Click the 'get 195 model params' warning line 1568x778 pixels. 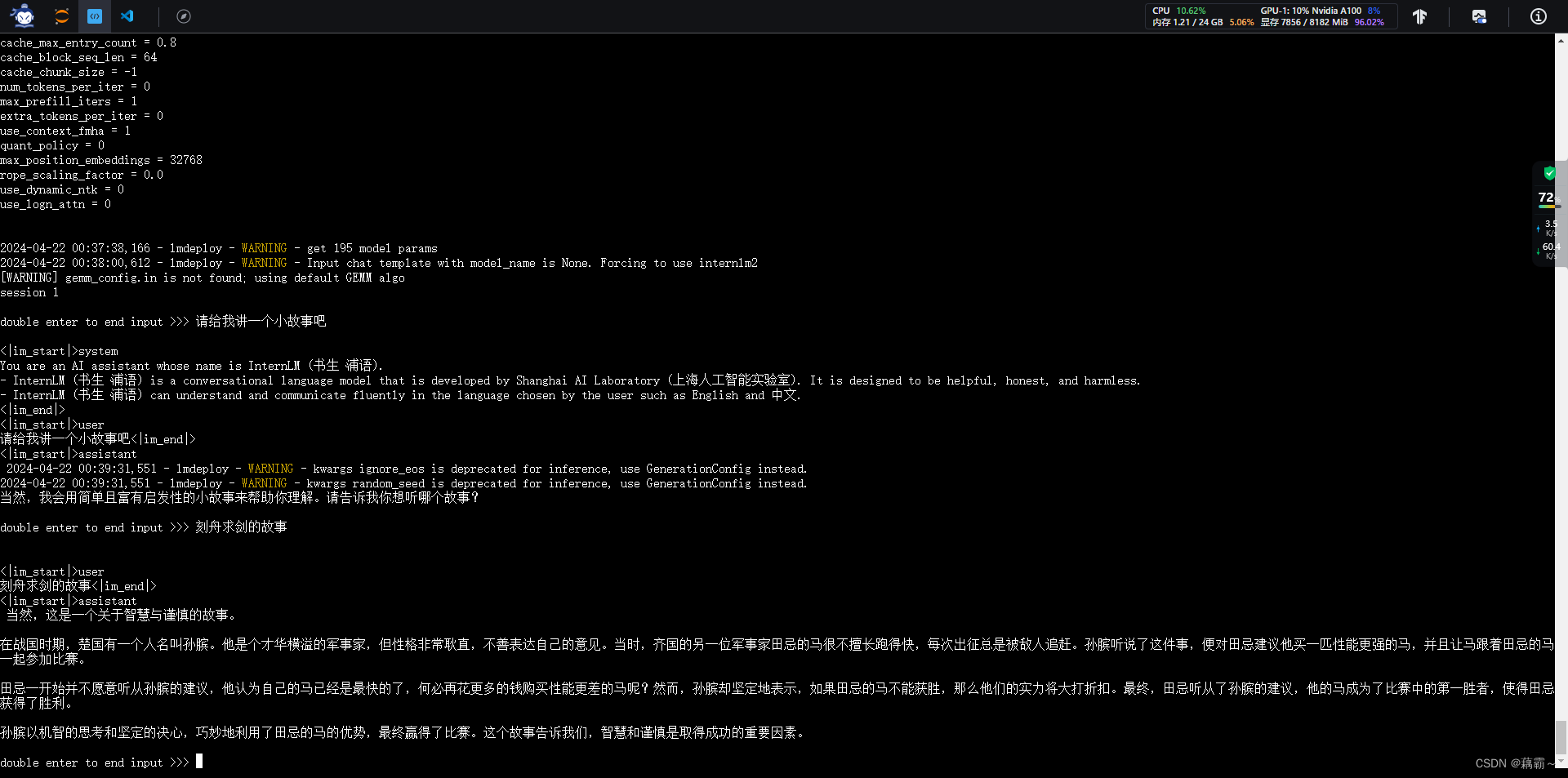click(x=219, y=248)
